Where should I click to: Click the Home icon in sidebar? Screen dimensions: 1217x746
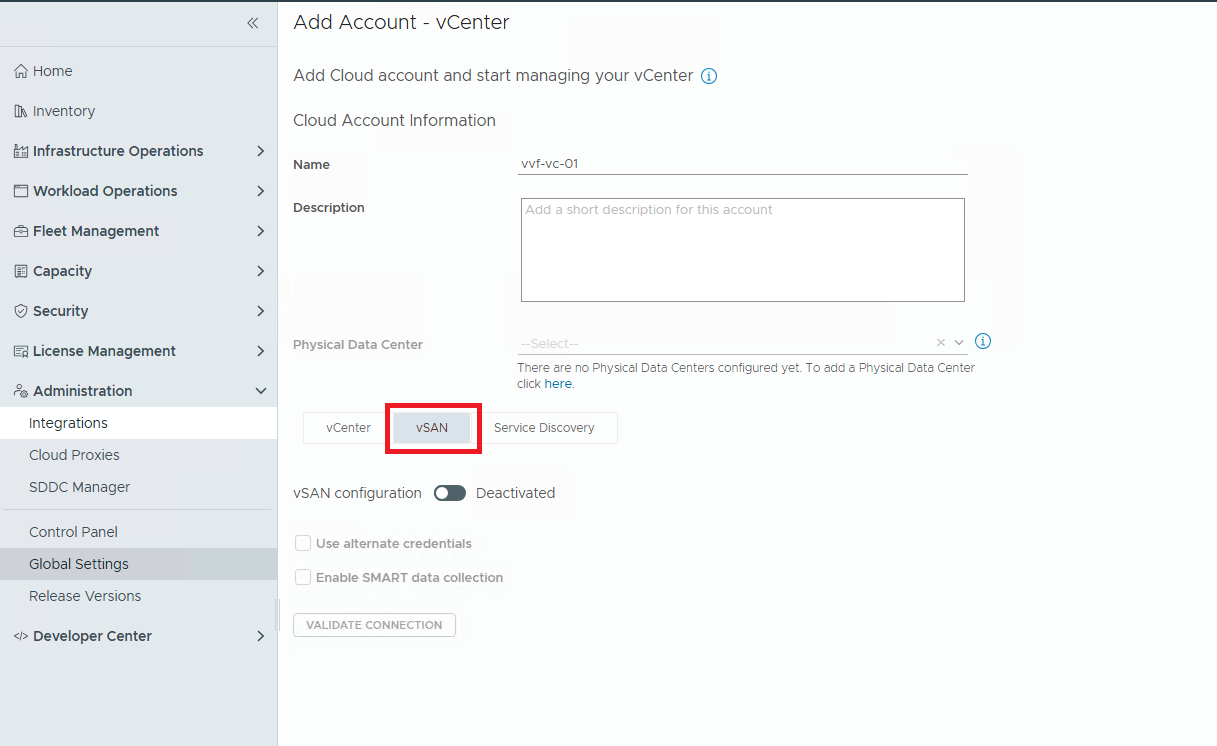[x=21, y=71]
